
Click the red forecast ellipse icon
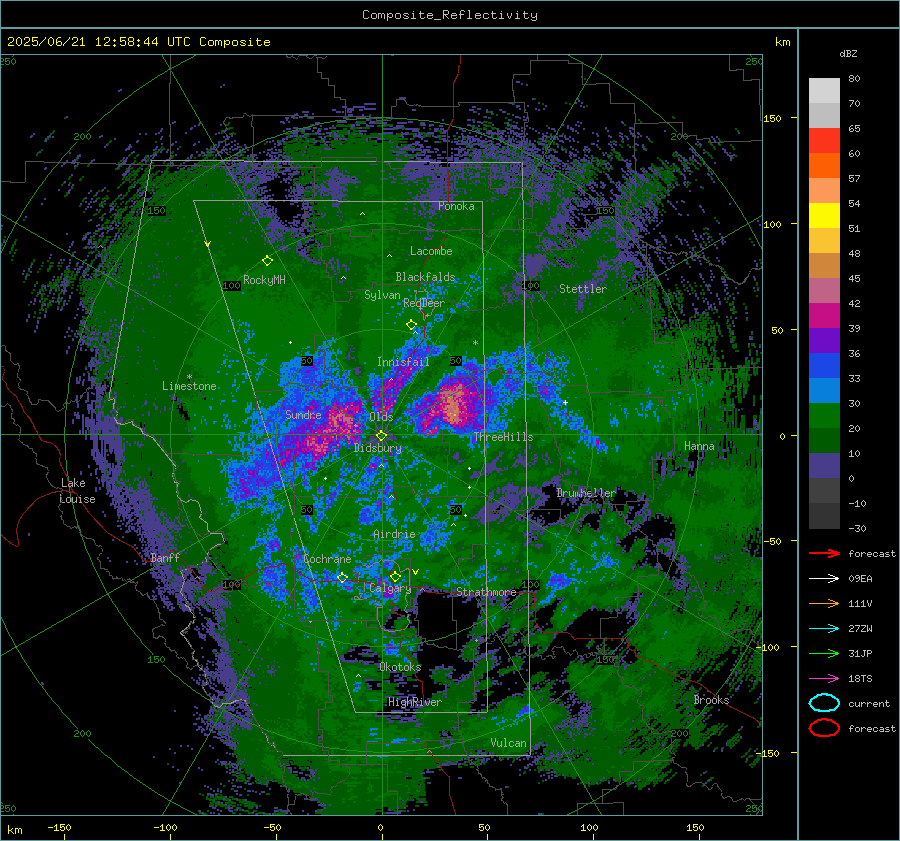[x=824, y=728]
